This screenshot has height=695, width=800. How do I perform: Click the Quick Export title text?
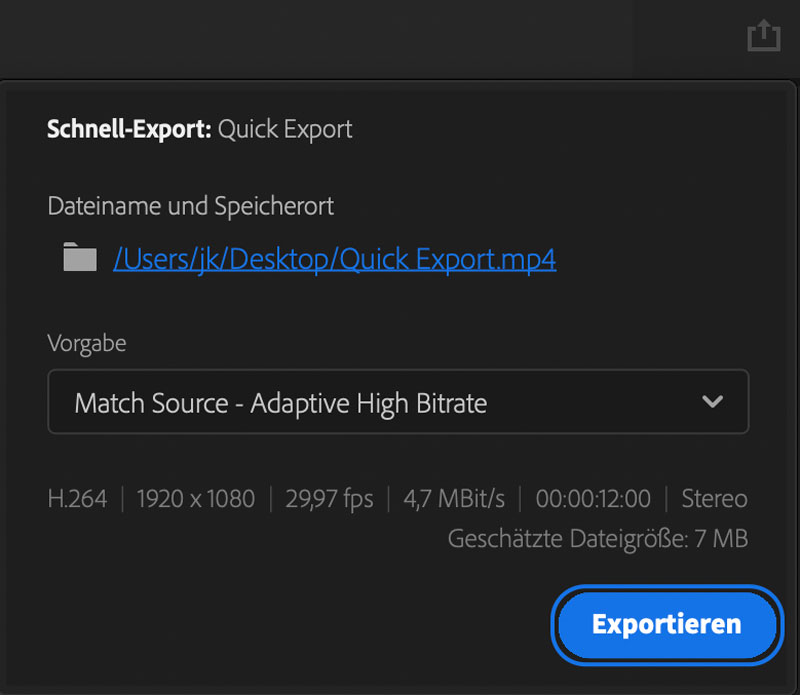tap(283, 128)
